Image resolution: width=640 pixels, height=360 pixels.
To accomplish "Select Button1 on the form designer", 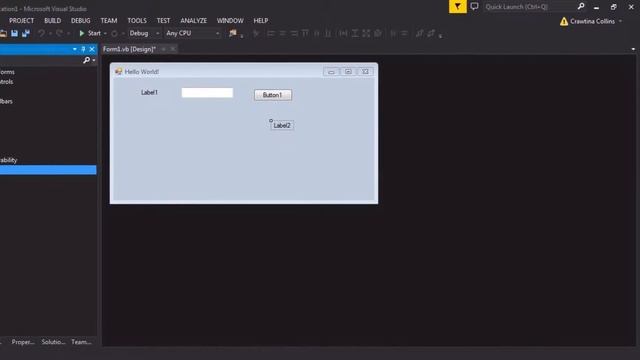I will point(273,95).
